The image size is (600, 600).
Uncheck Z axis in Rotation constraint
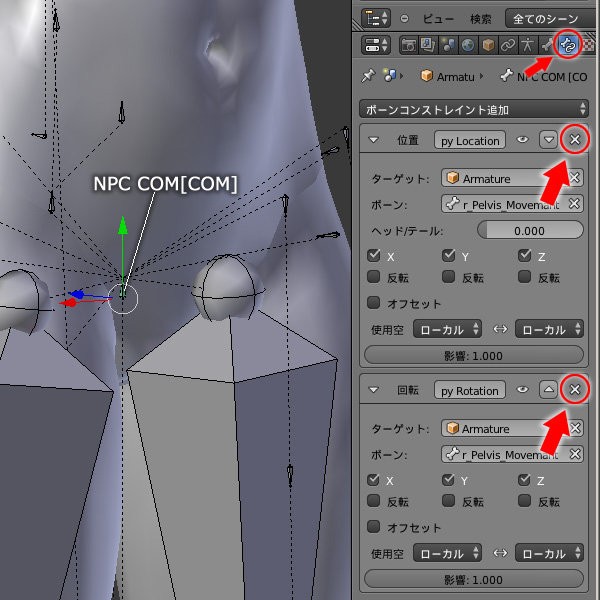pos(524,479)
